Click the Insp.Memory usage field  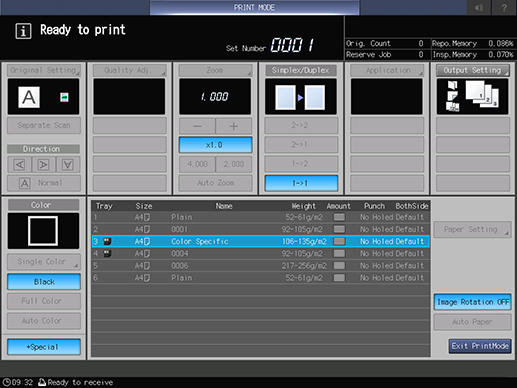click(x=473, y=55)
